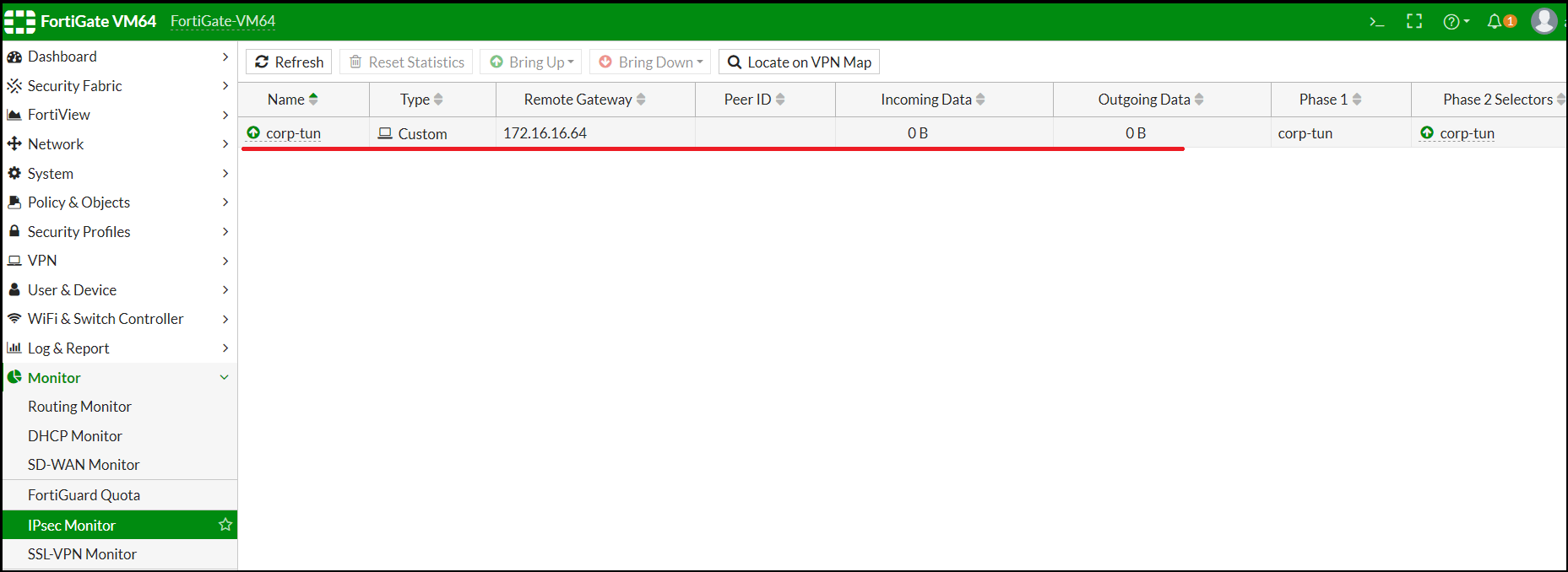Viewport: 1568px width, 572px height.
Task: Open the help question mark menu
Action: [1456, 22]
